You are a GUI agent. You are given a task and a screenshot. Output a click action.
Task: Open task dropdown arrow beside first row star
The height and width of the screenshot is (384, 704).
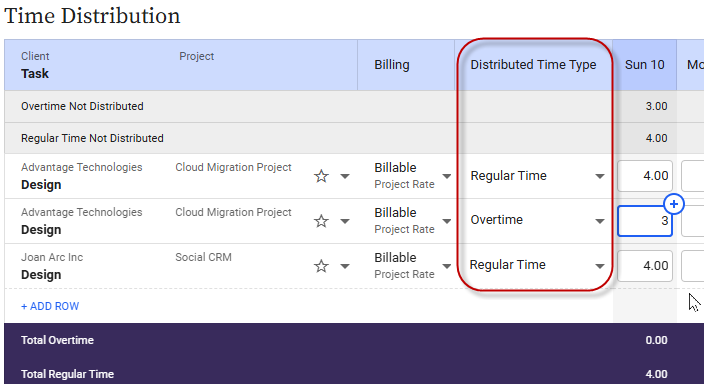345,176
